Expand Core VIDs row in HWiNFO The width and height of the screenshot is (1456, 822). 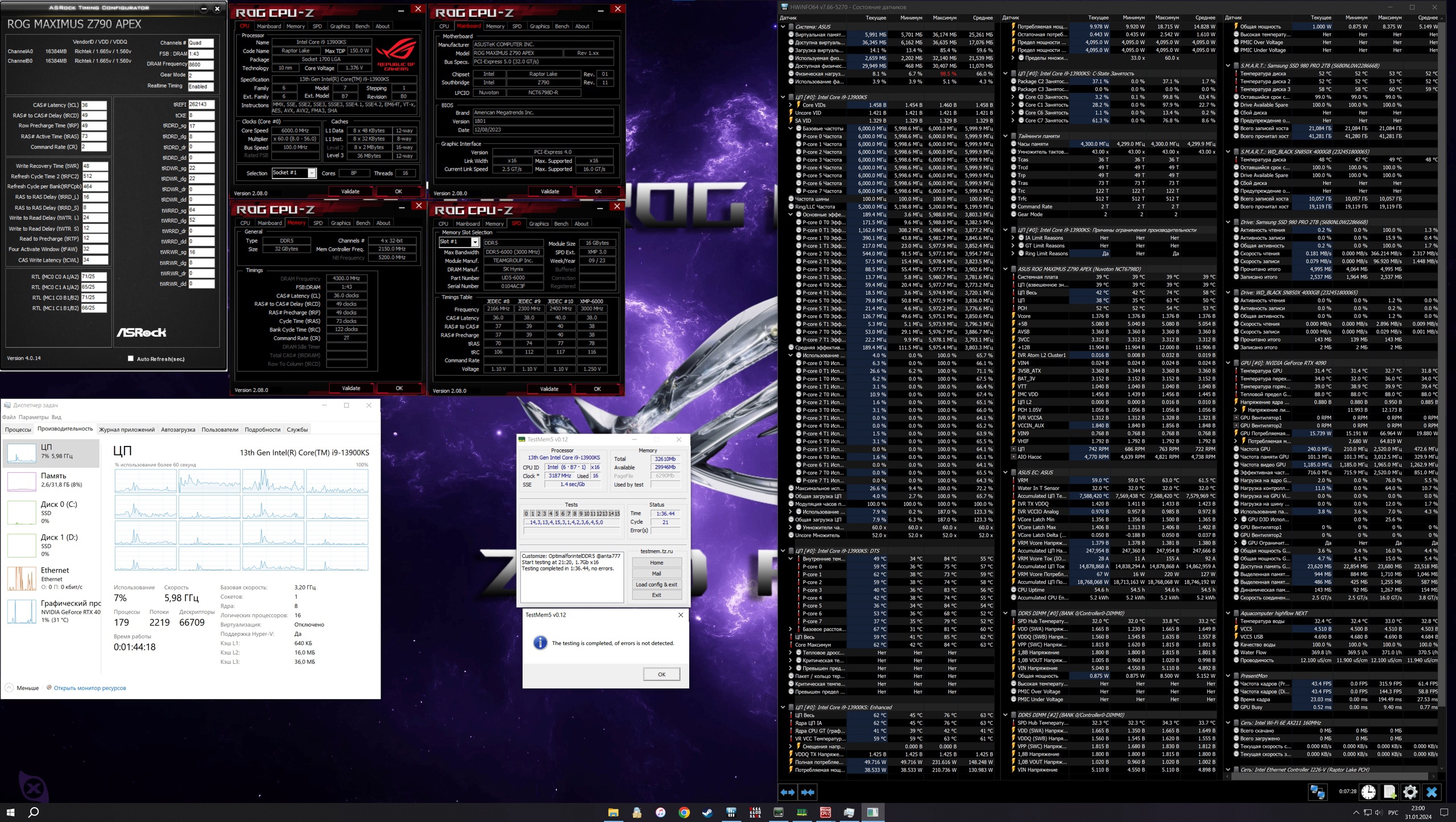coord(791,105)
